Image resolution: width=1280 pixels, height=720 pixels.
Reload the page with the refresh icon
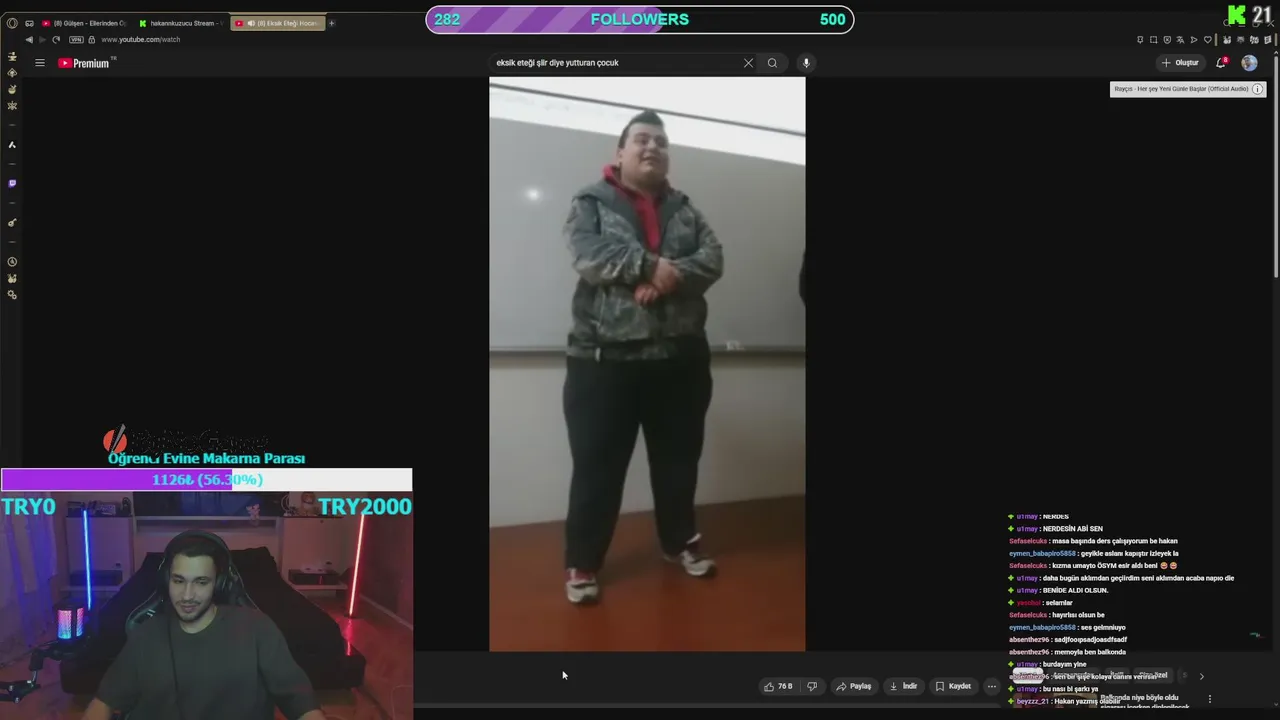pos(56,39)
